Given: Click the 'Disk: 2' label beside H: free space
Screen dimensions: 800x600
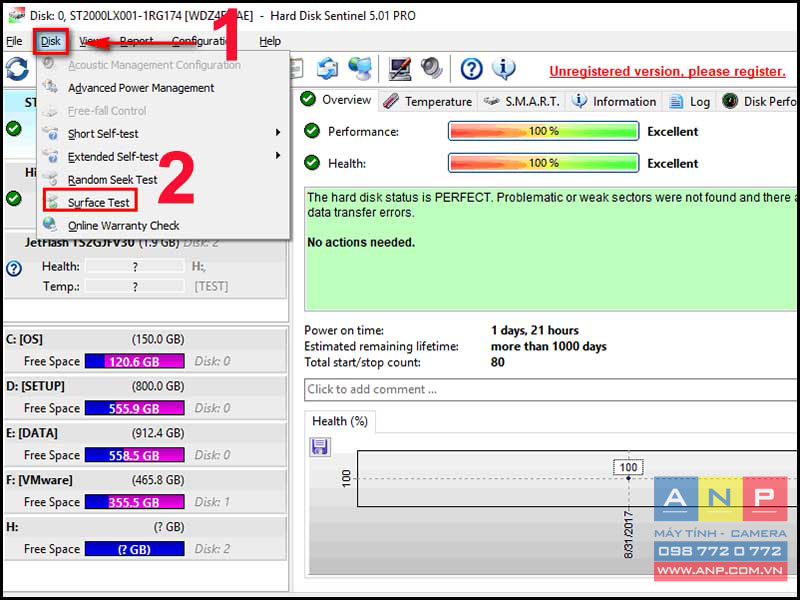Looking at the screenshot, I should coord(212,549).
